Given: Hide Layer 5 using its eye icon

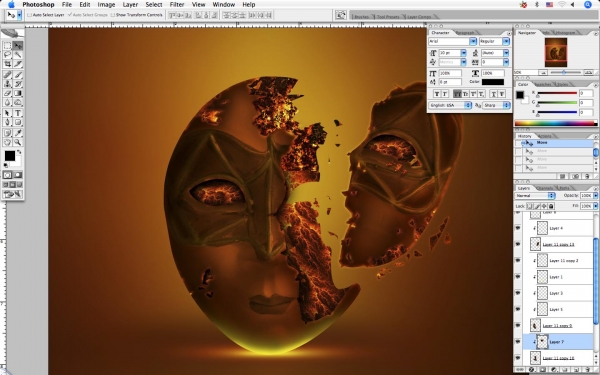Looking at the screenshot, I should point(518,309).
